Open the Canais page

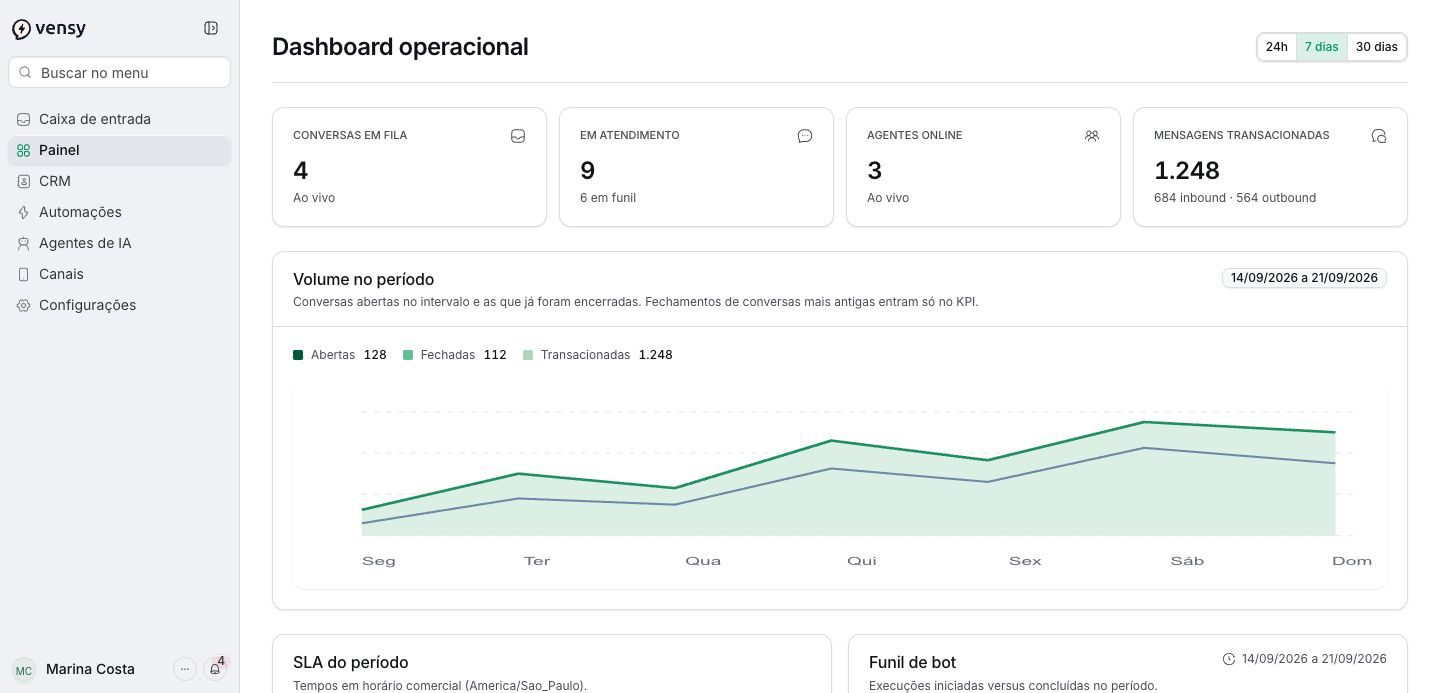pos(119,274)
